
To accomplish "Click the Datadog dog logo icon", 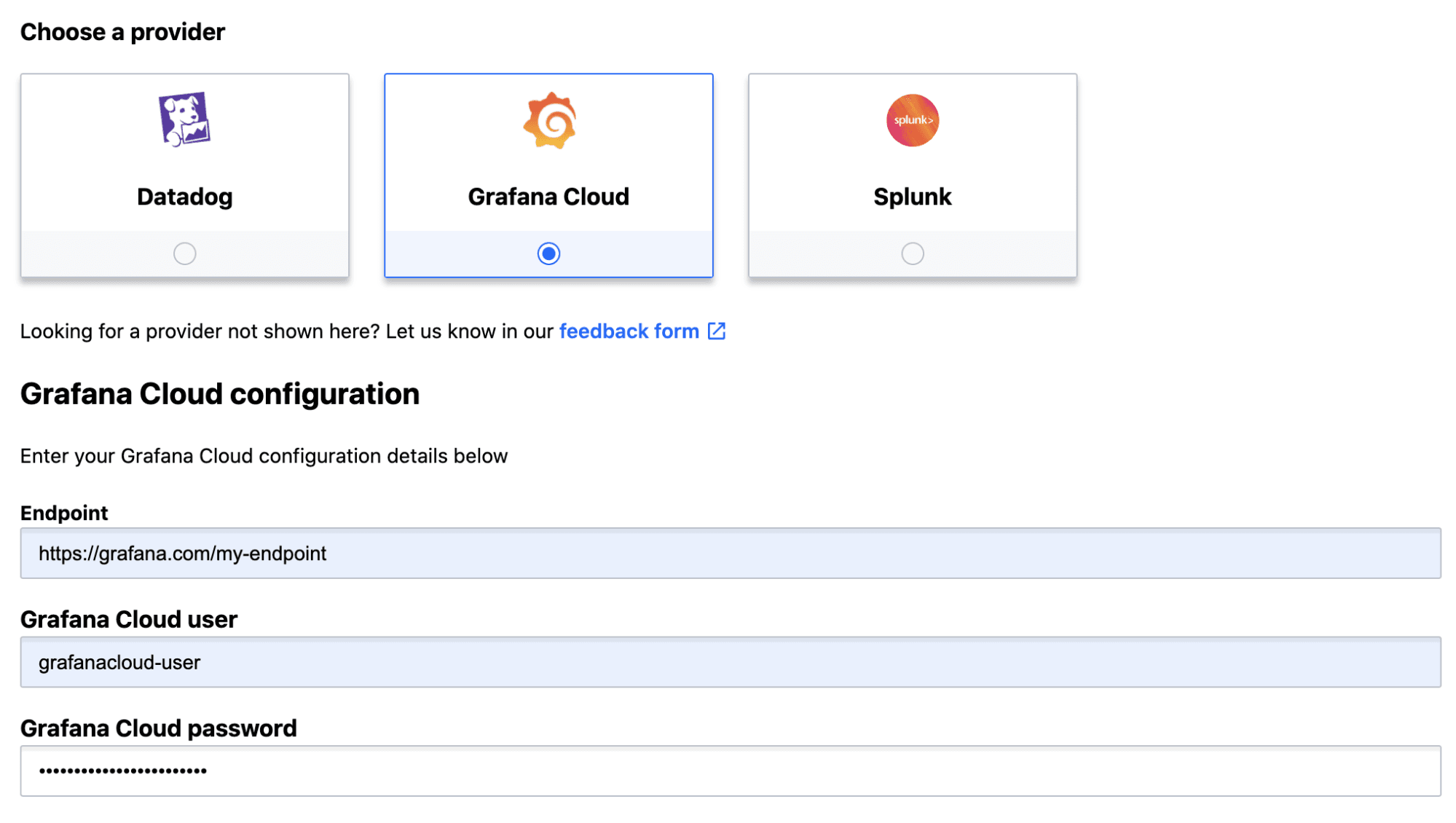I will pyautogui.click(x=184, y=119).
